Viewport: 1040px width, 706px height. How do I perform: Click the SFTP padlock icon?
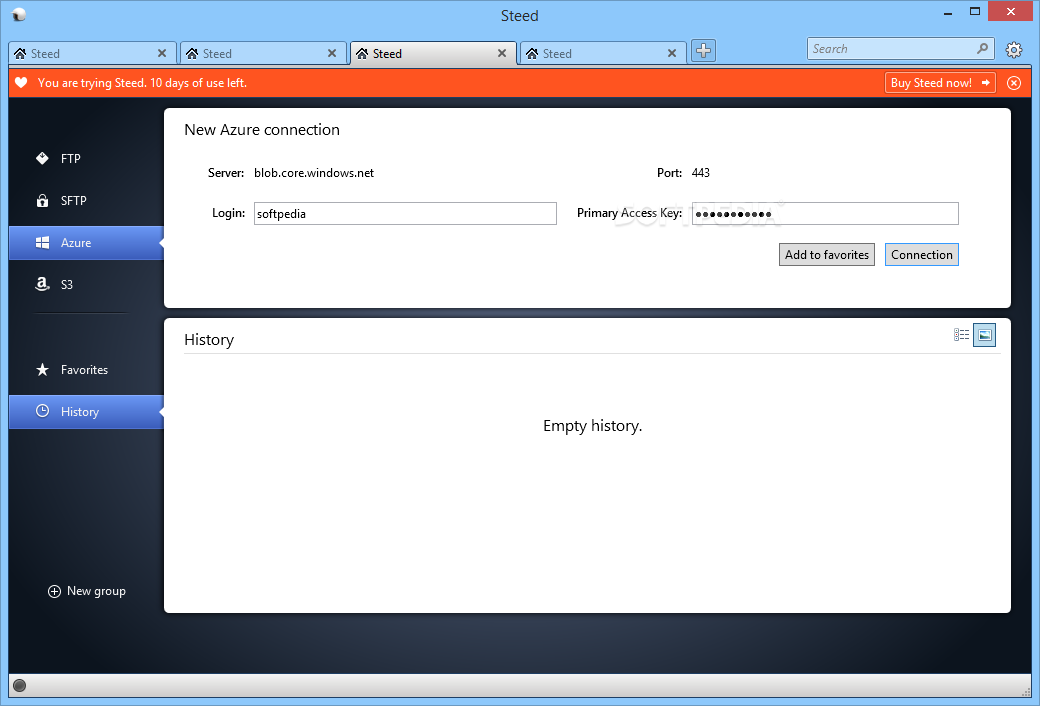click(x=42, y=200)
